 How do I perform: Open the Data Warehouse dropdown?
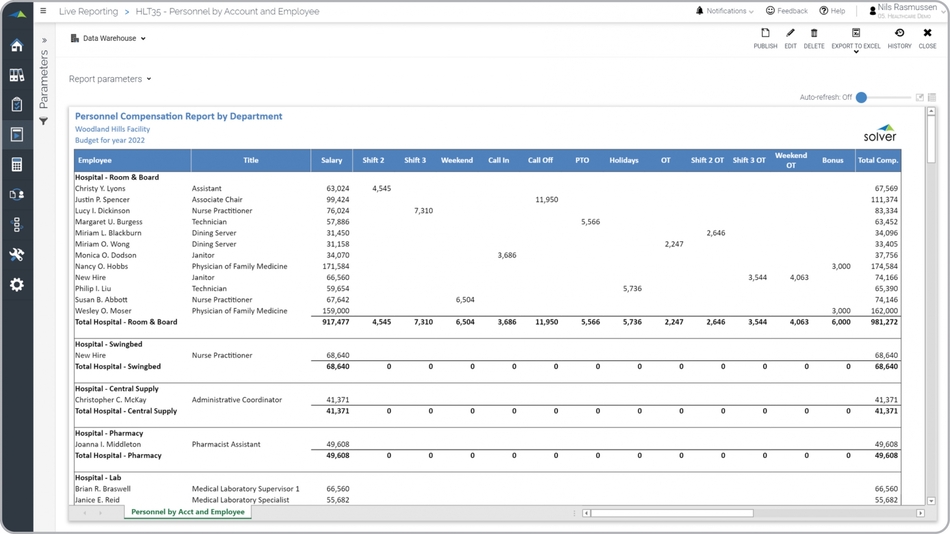(109, 39)
